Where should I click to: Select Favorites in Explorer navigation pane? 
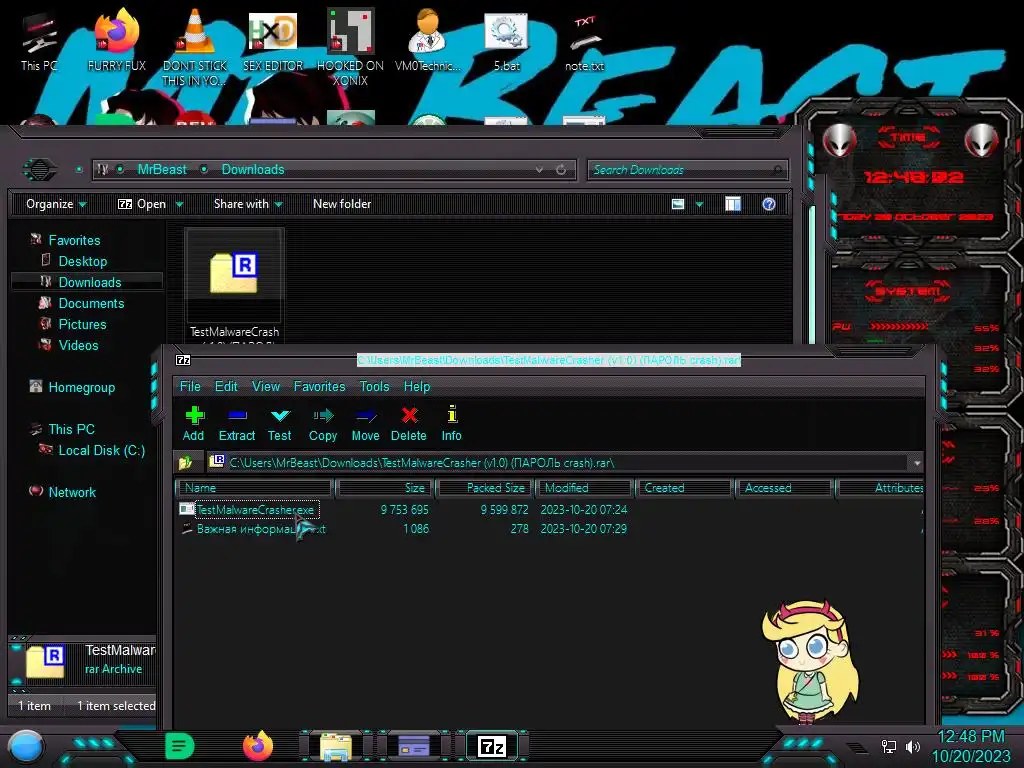(x=74, y=240)
